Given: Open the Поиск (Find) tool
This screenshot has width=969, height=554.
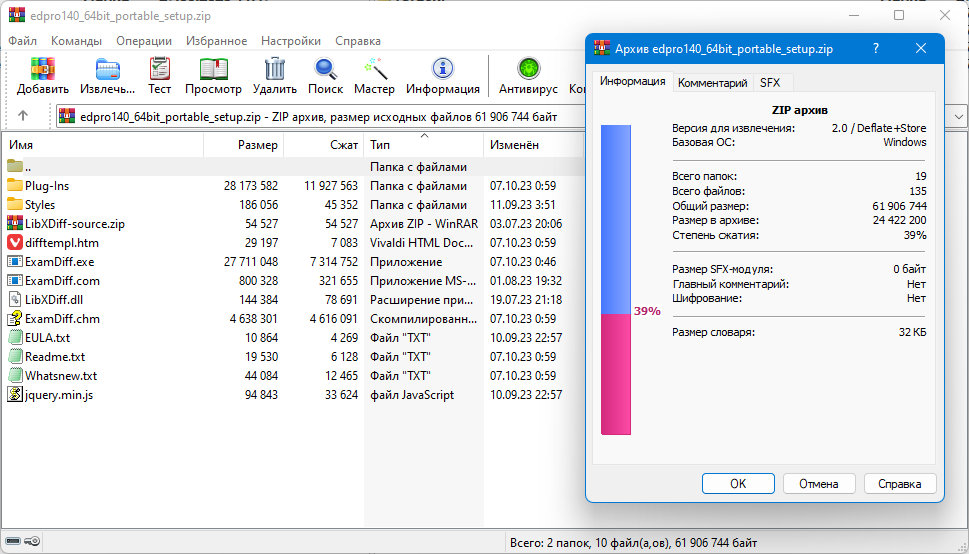Looking at the screenshot, I should [325, 69].
